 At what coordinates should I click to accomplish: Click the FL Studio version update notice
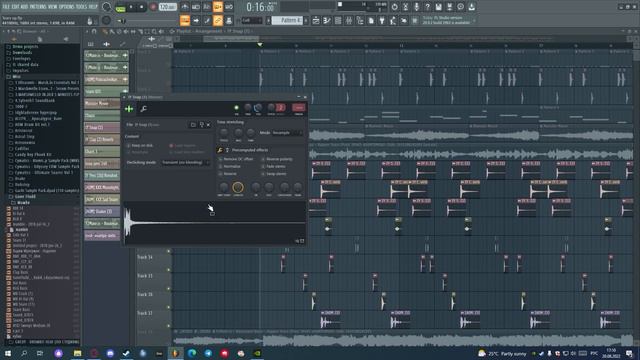pyautogui.click(x=447, y=20)
